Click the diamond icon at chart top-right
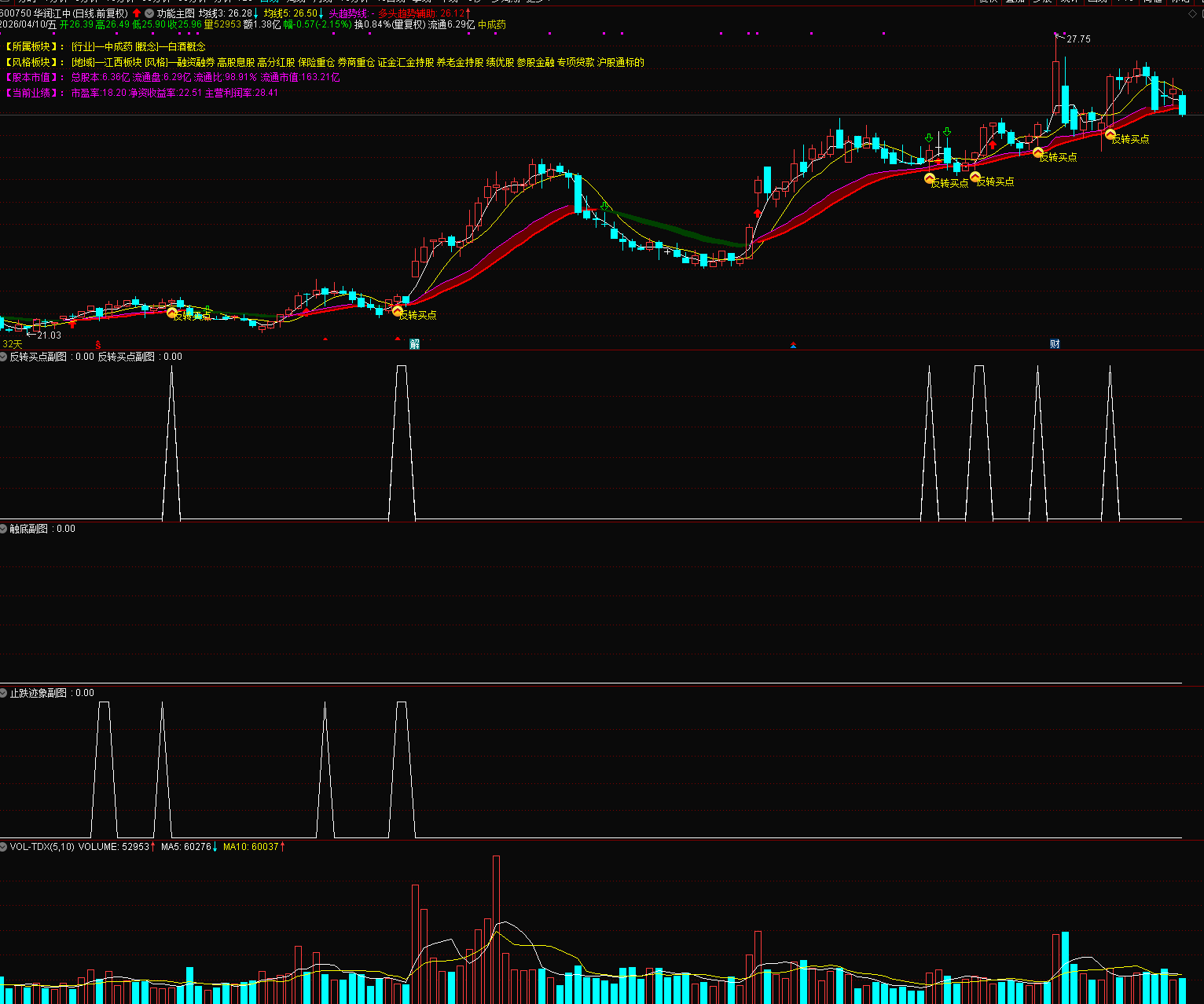Image resolution: width=1204 pixels, height=1004 pixels. point(1192,13)
